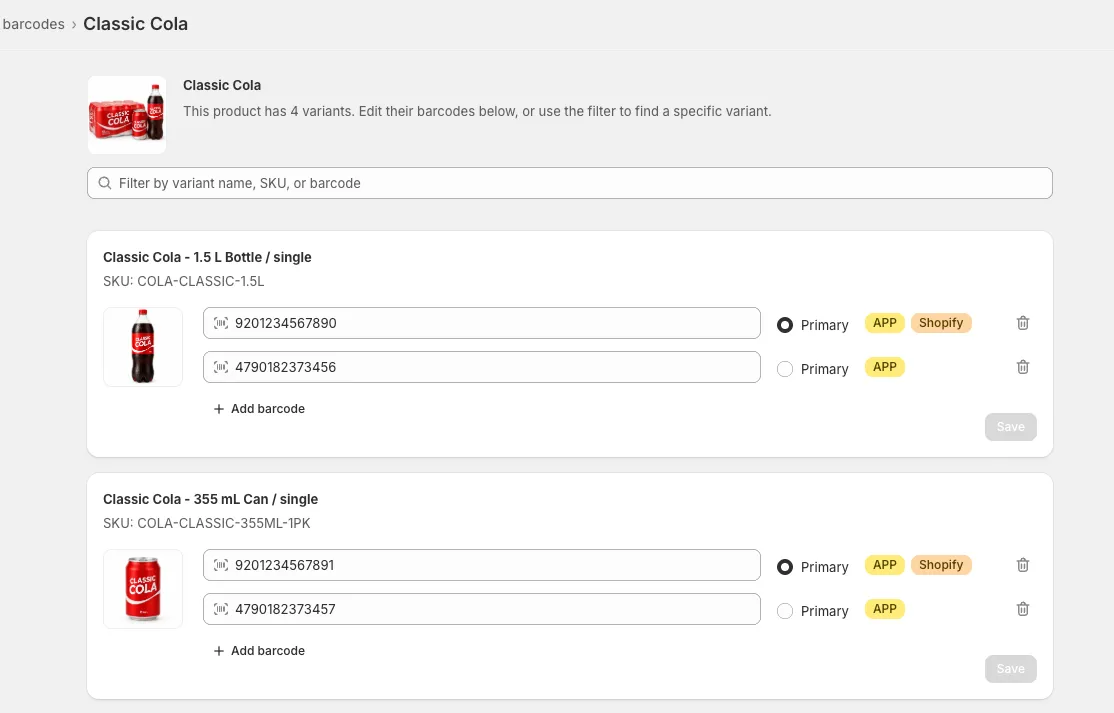Image resolution: width=1114 pixels, height=713 pixels.
Task: Open the Classic Cola product pack thumbnail
Action: coord(127,115)
